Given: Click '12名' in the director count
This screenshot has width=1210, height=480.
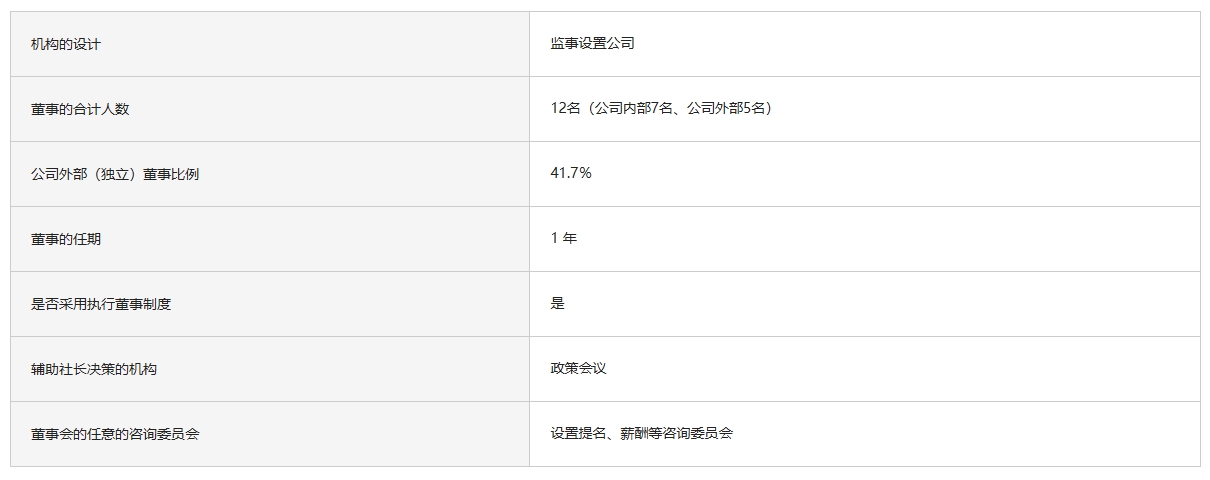Looking at the screenshot, I should pos(565,108).
